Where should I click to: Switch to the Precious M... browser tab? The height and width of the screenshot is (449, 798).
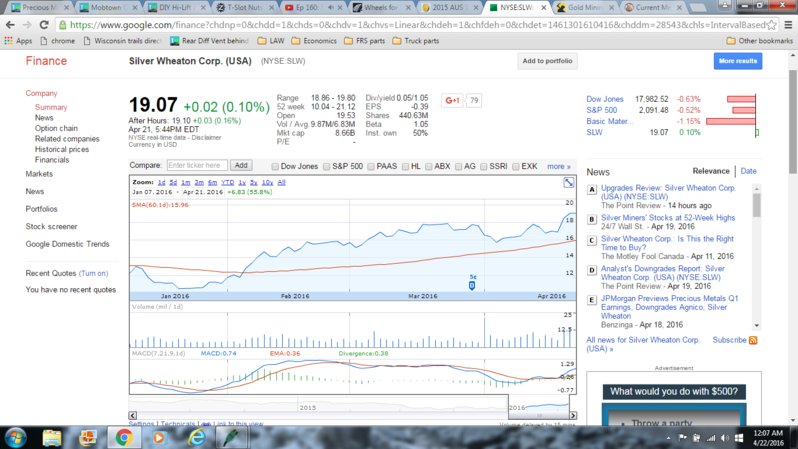coord(38,7)
